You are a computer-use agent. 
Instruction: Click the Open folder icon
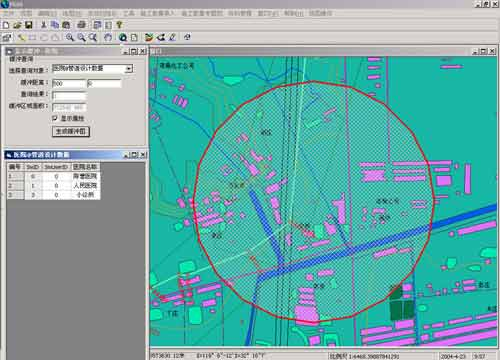pos(17,25)
